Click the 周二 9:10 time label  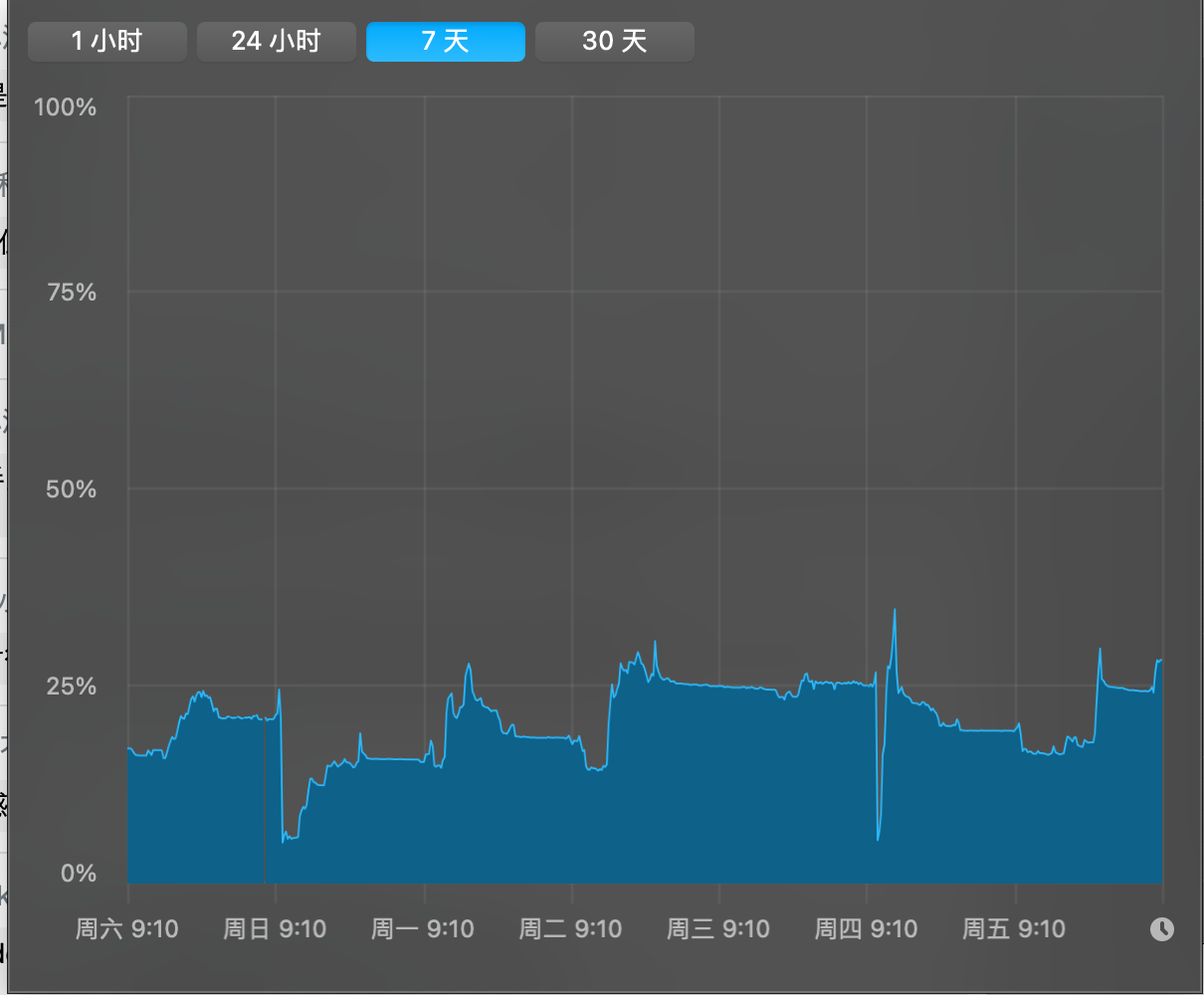tap(570, 929)
